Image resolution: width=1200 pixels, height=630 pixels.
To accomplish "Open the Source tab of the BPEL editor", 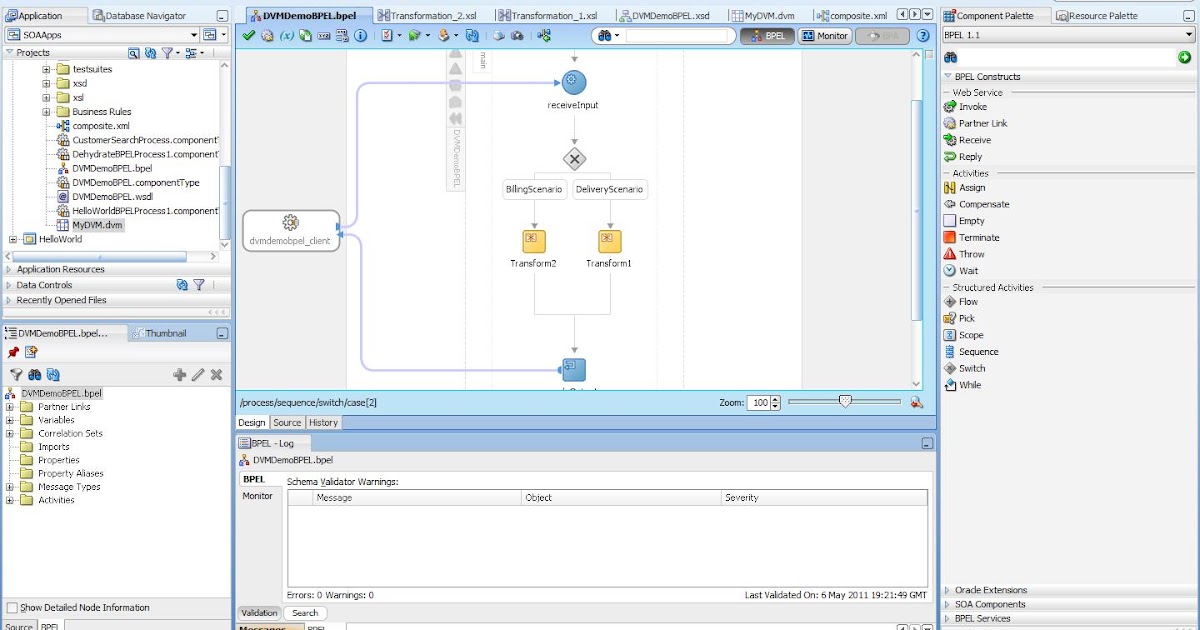I will [287, 422].
